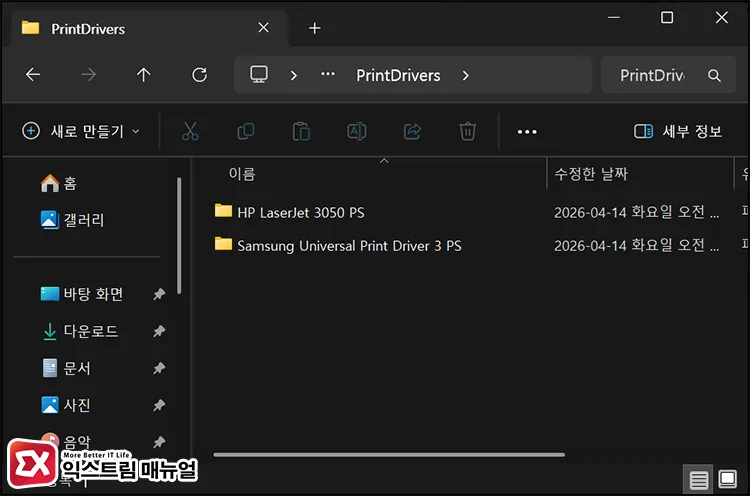Image resolution: width=750 pixels, height=496 pixels.
Task: Expand chevron after PrintDrivers breadcrumb
Action: [x=466, y=76]
